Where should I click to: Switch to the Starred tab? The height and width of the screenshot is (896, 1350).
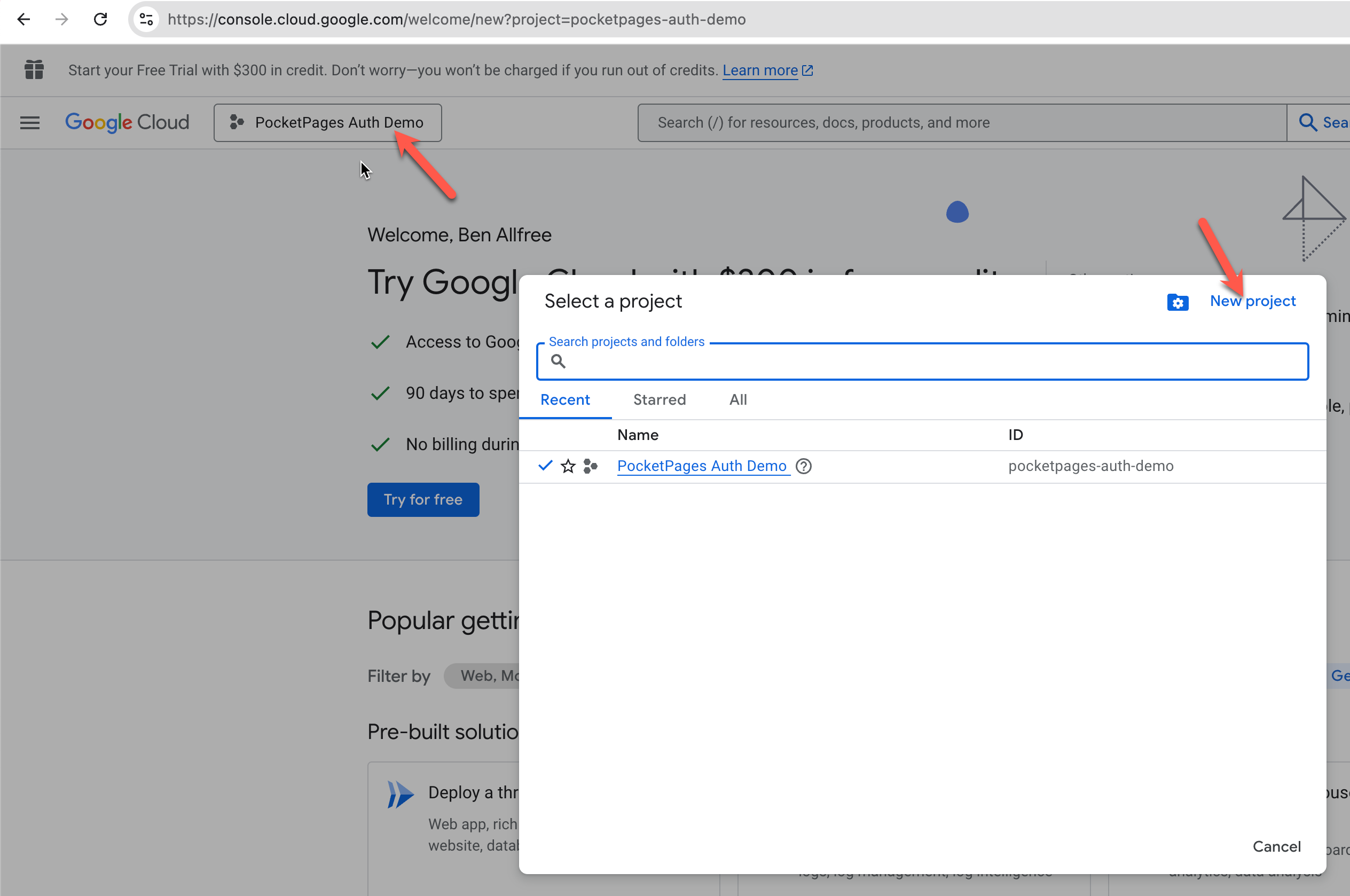660,399
